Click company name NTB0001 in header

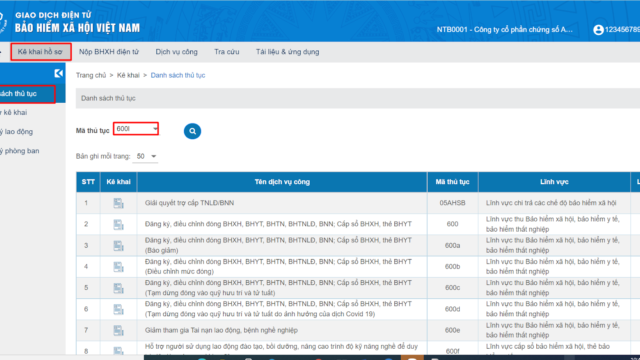pyautogui.click(x=504, y=29)
